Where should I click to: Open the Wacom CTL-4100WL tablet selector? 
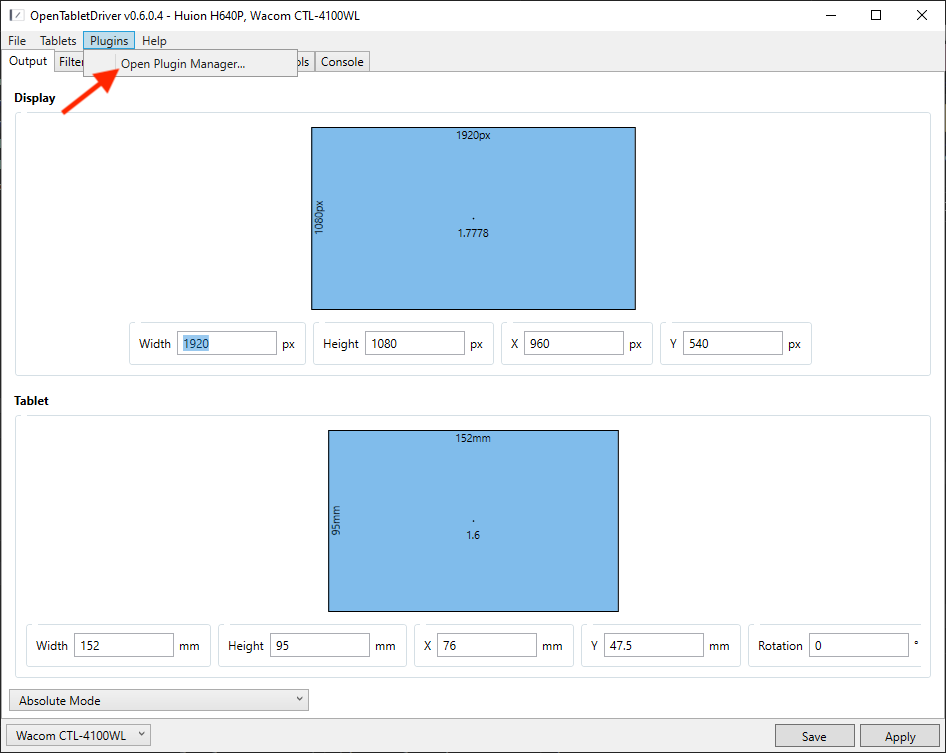[x=78, y=736]
